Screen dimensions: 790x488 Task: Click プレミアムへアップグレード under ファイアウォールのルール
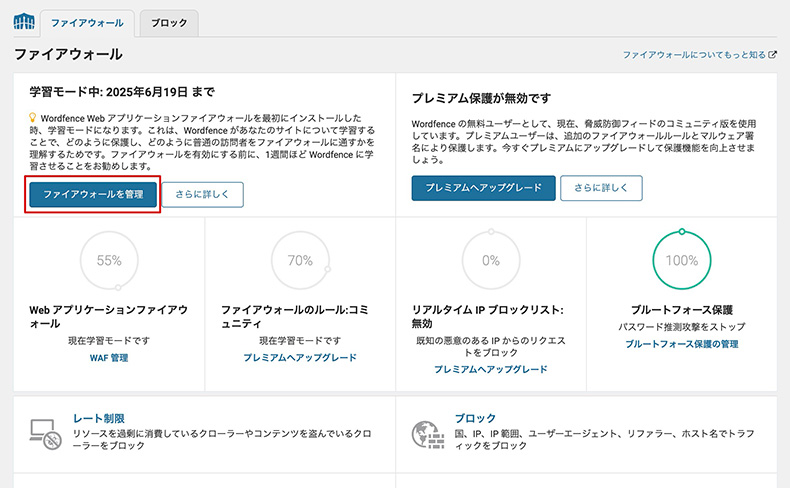pos(300,358)
